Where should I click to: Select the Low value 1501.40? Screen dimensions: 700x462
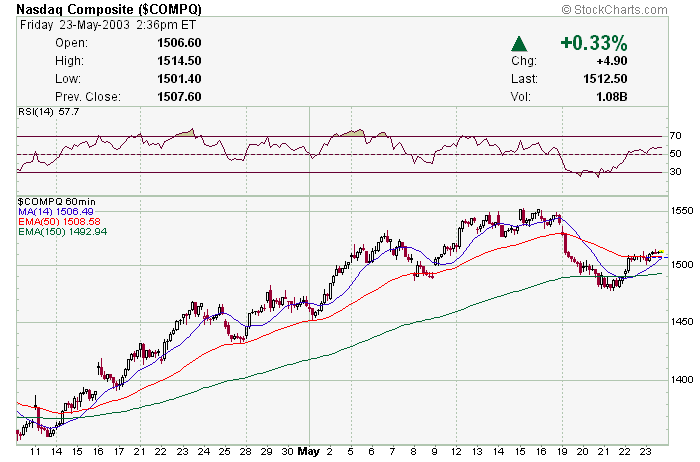[x=179, y=79]
